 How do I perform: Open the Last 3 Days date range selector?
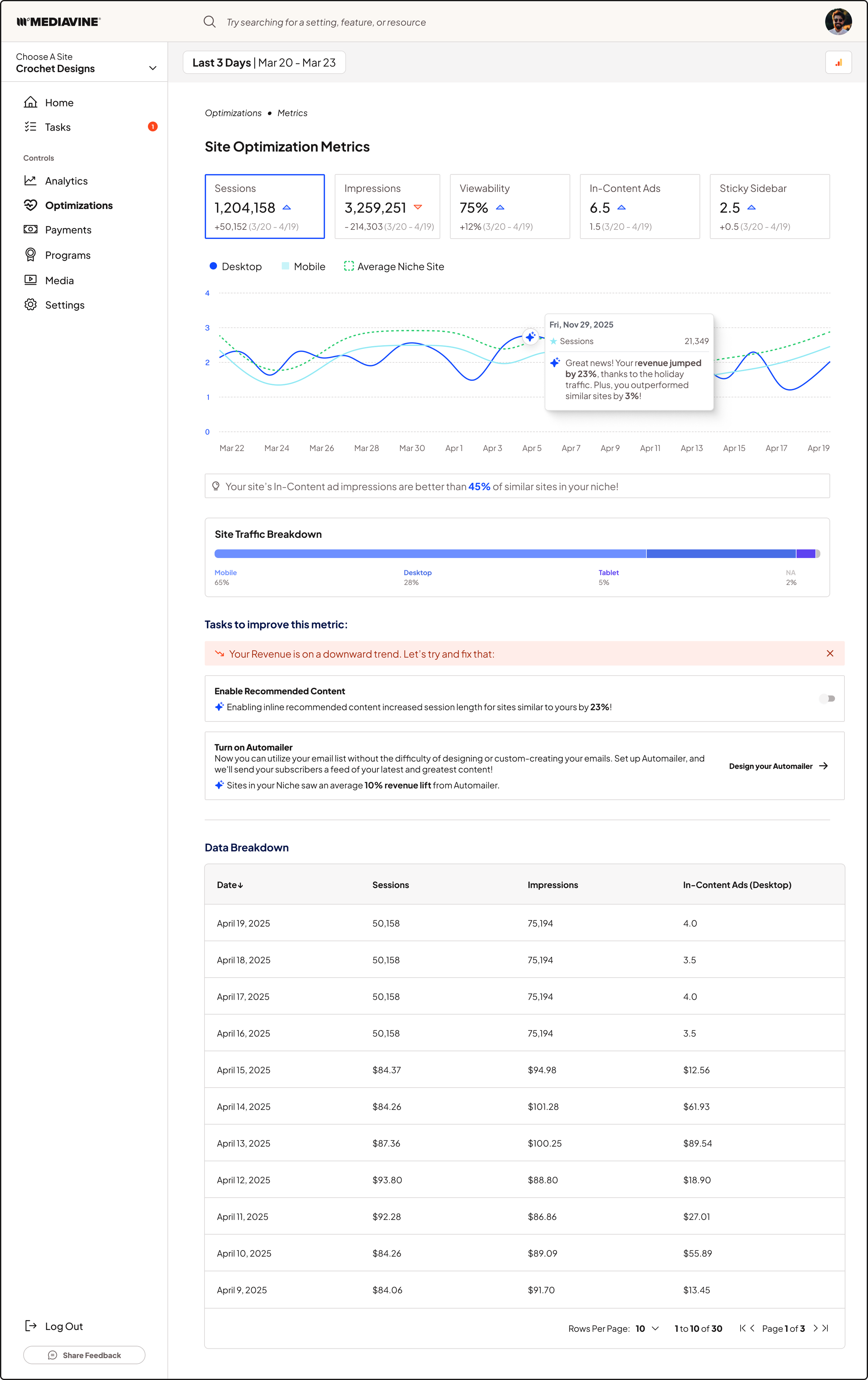264,62
